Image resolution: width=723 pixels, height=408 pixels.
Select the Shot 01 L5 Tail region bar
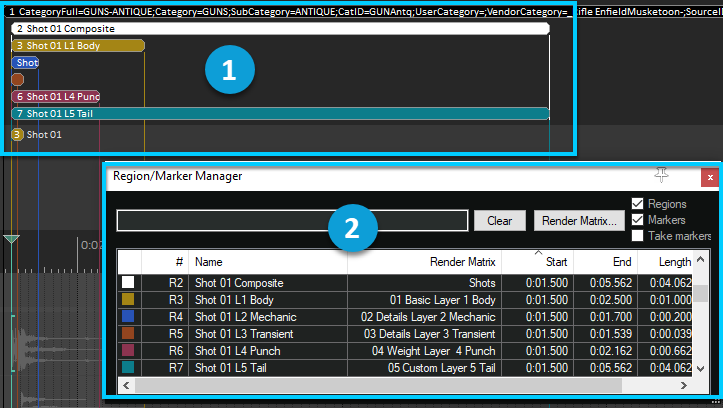click(x=280, y=114)
